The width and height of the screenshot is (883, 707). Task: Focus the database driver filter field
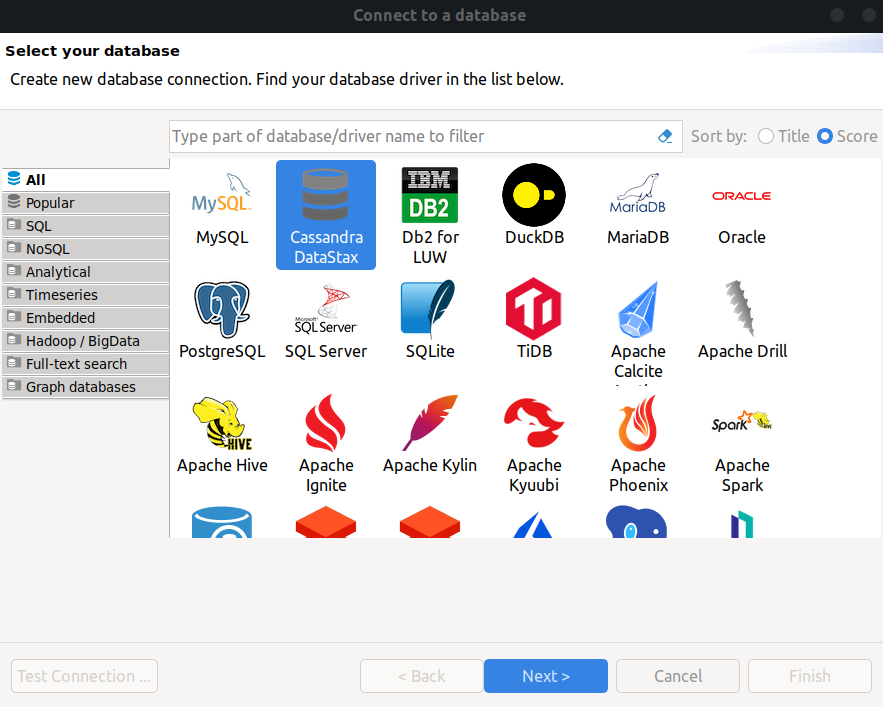click(x=410, y=136)
